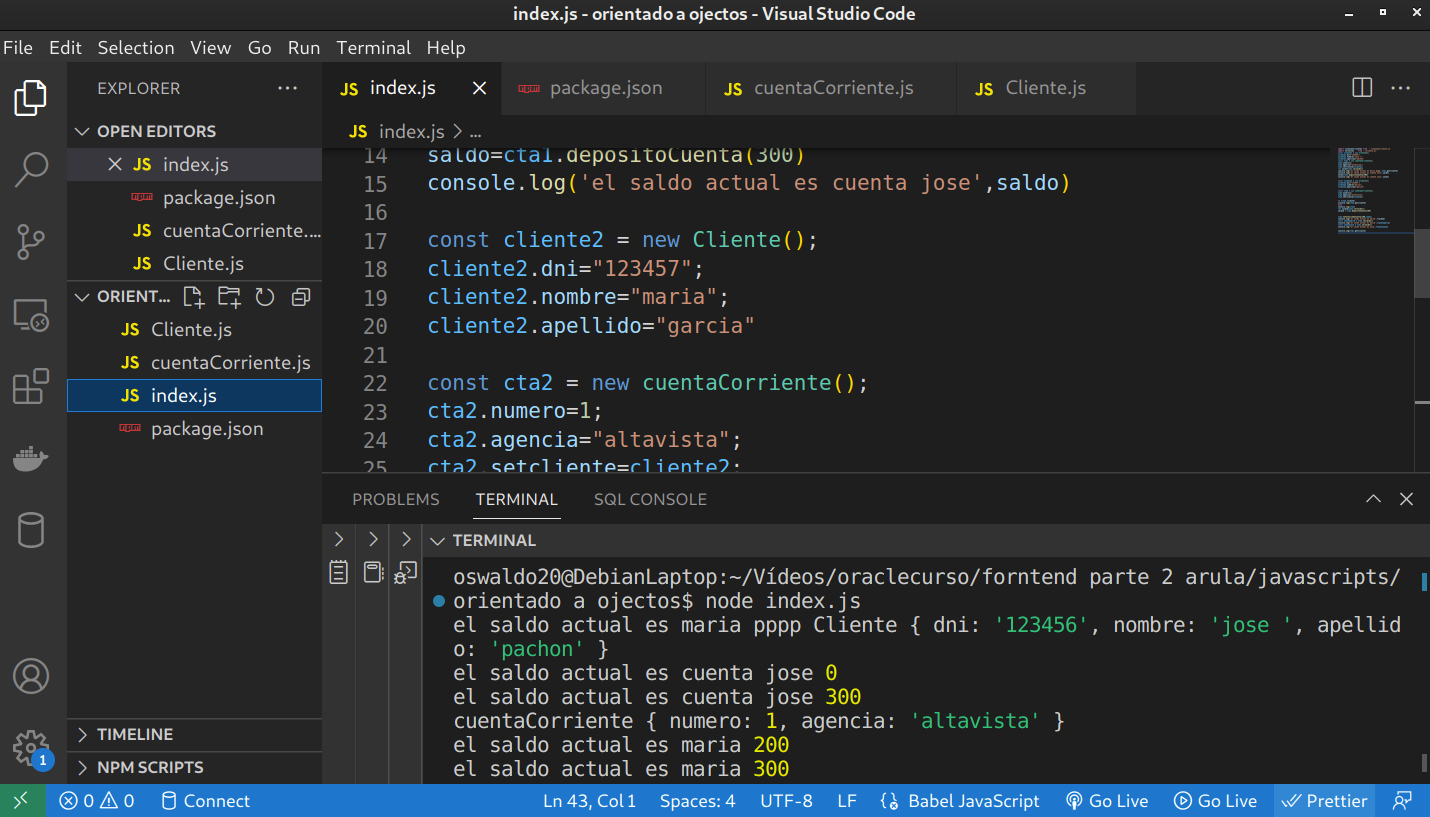Open the Help menu
Image resolution: width=1430 pixels, height=817 pixels.
446,47
